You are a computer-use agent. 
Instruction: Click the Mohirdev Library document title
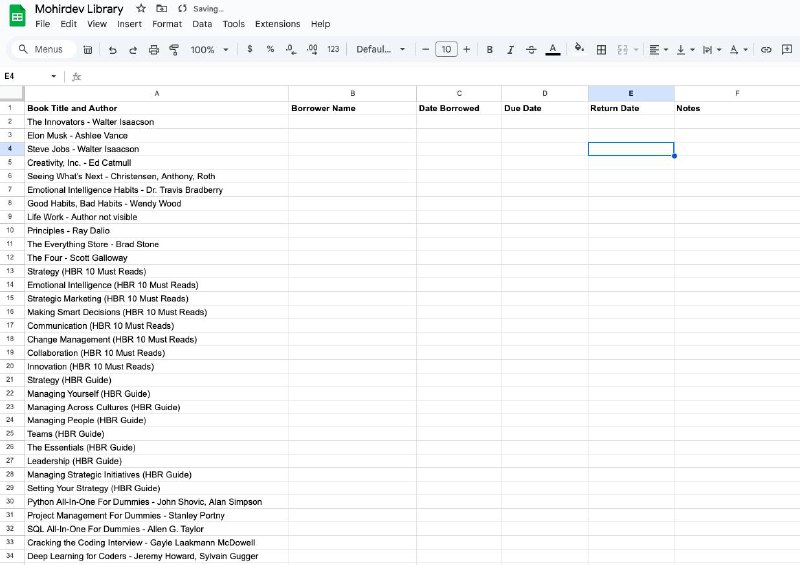[x=79, y=9]
